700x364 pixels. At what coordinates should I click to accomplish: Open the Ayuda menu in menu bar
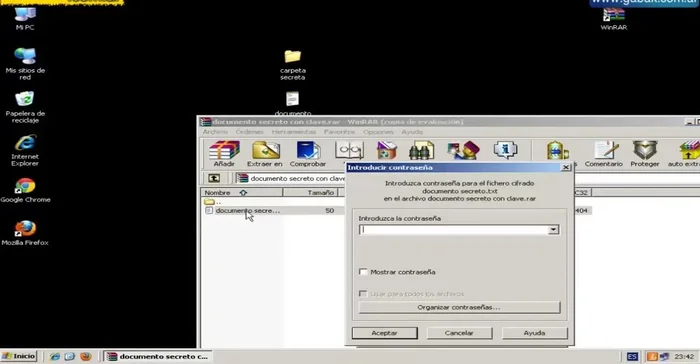click(x=412, y=132)
